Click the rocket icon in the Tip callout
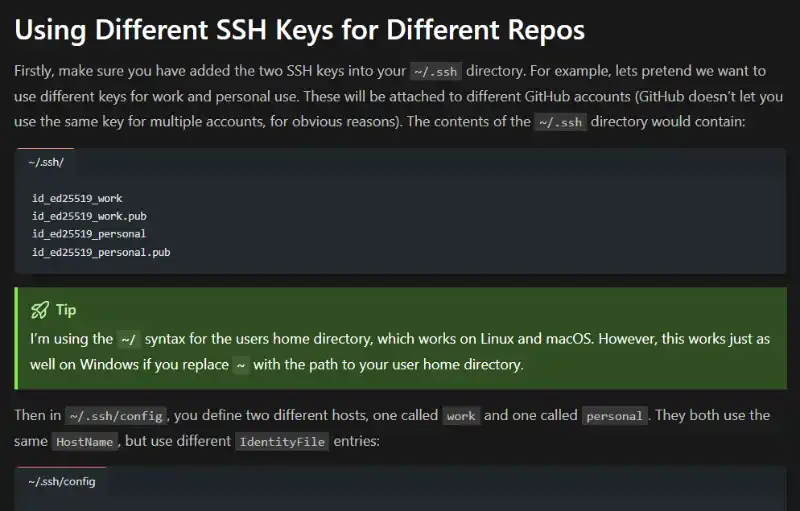 (39, 310)
